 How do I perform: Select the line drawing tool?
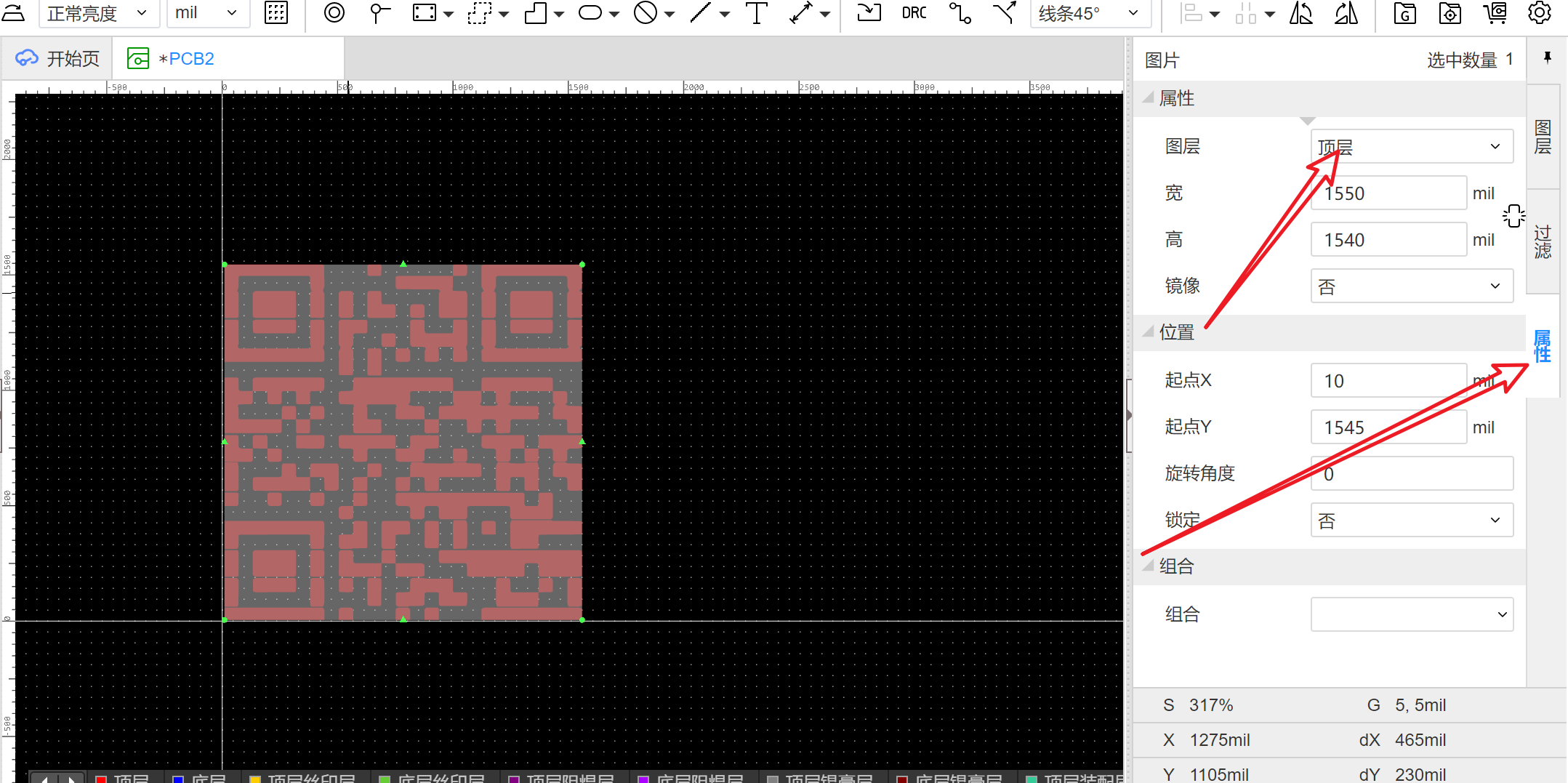point(700,13)
